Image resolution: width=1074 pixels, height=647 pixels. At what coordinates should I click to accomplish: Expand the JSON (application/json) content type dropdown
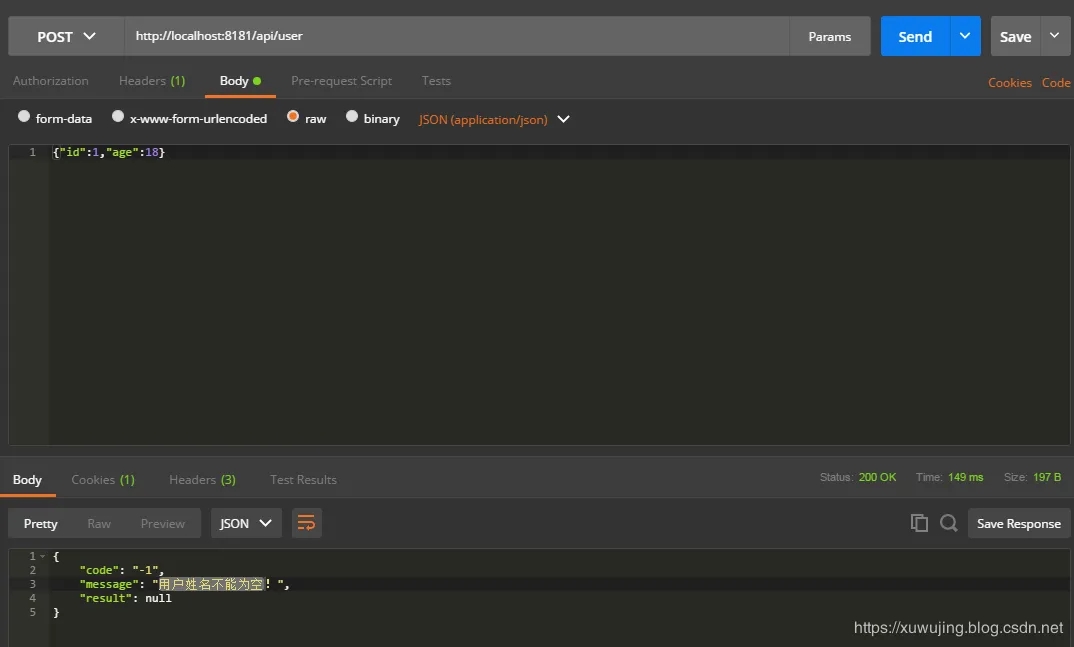(563, 119)
